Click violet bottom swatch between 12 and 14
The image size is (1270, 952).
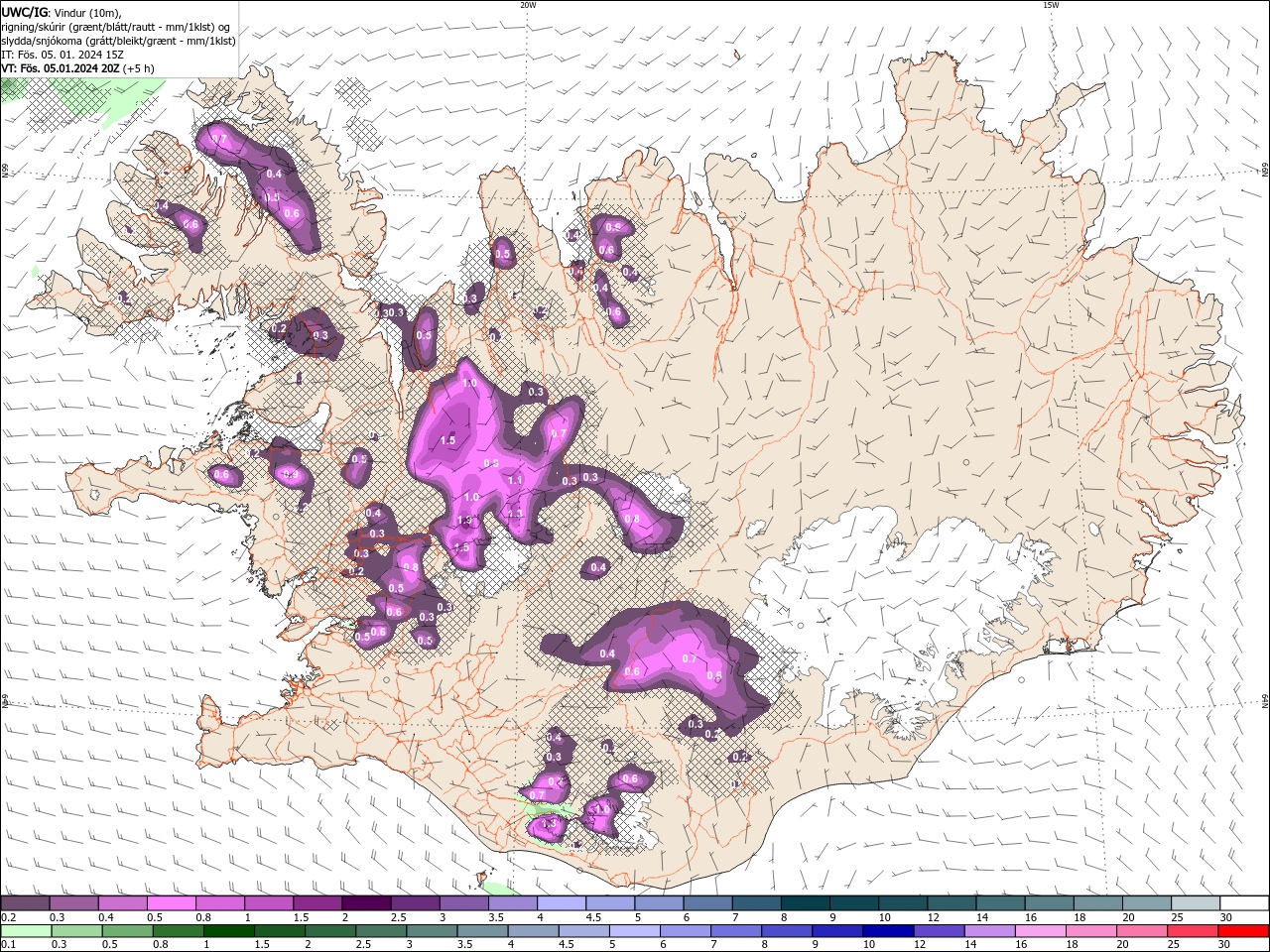point(941,931)
